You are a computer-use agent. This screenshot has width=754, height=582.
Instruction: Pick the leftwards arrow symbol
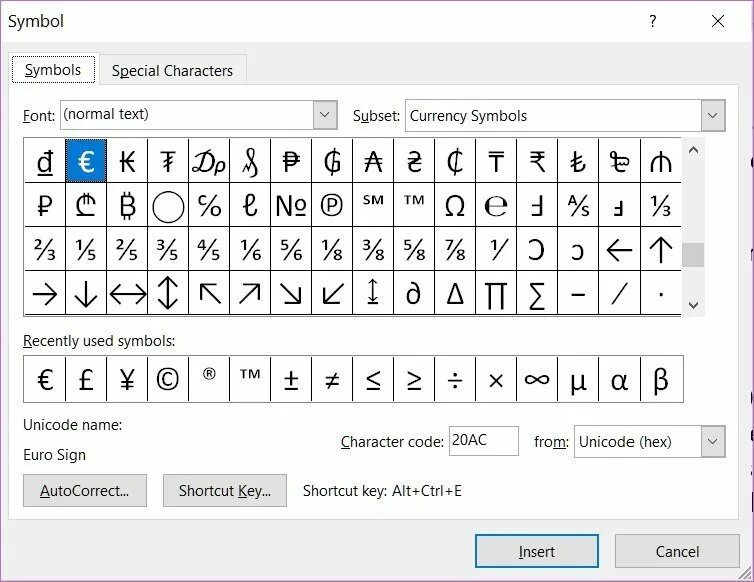click(619, 250)
